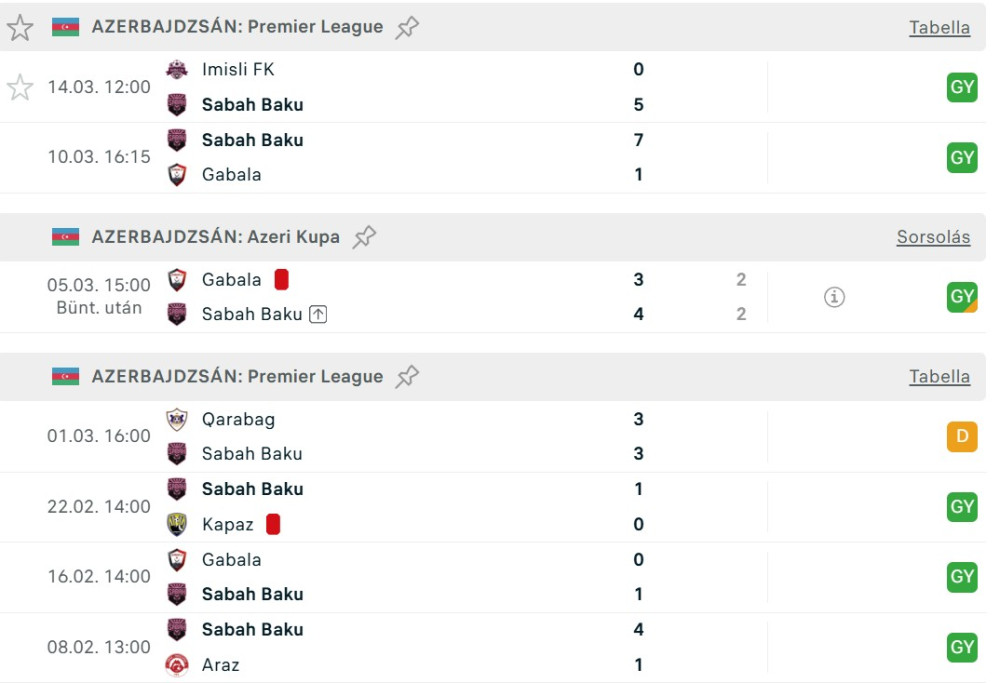Screen dimensions: 1000x683
Task: Pin the lower Premier League section
Action: click(407, 377)
